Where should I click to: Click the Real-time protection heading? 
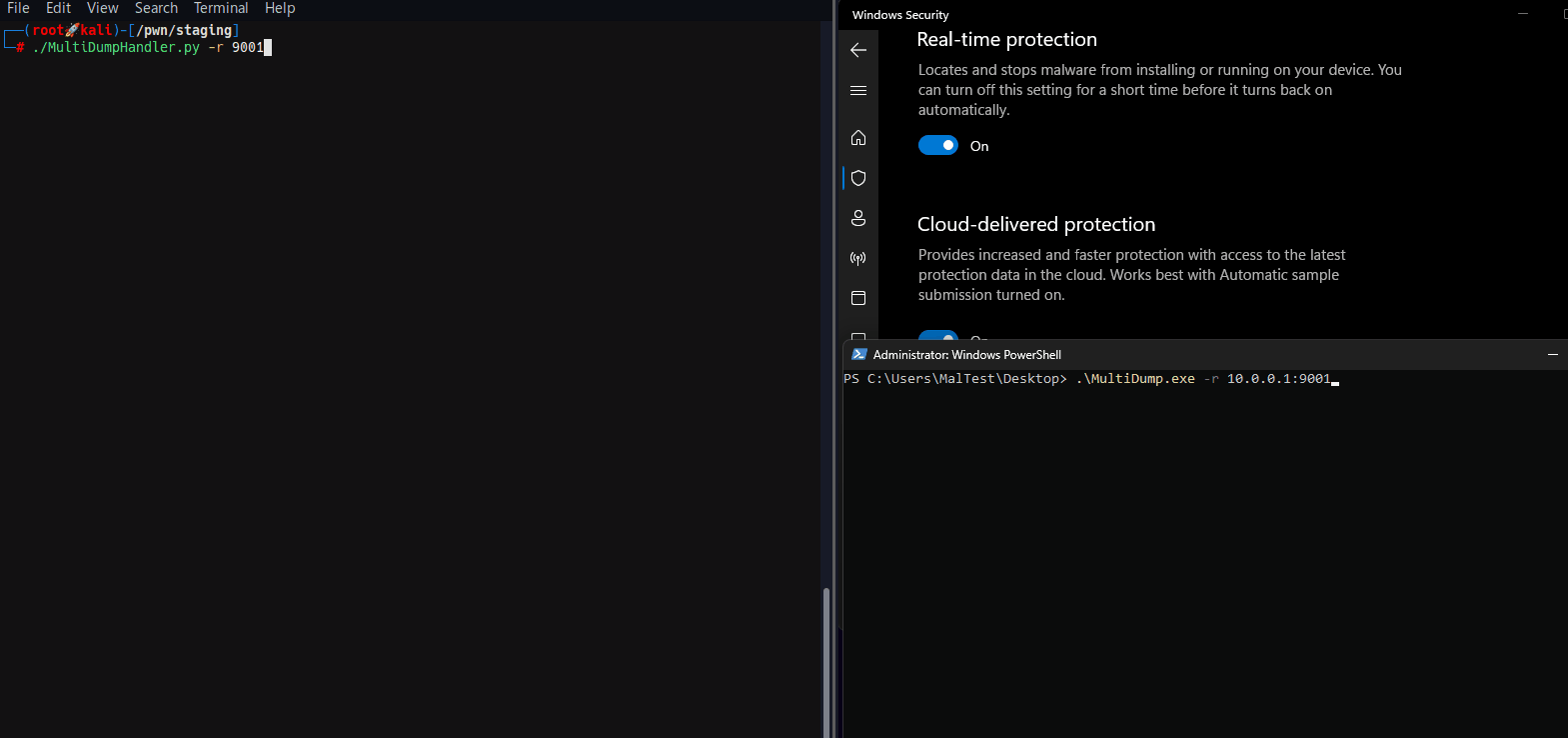(x=1007, y=40)
